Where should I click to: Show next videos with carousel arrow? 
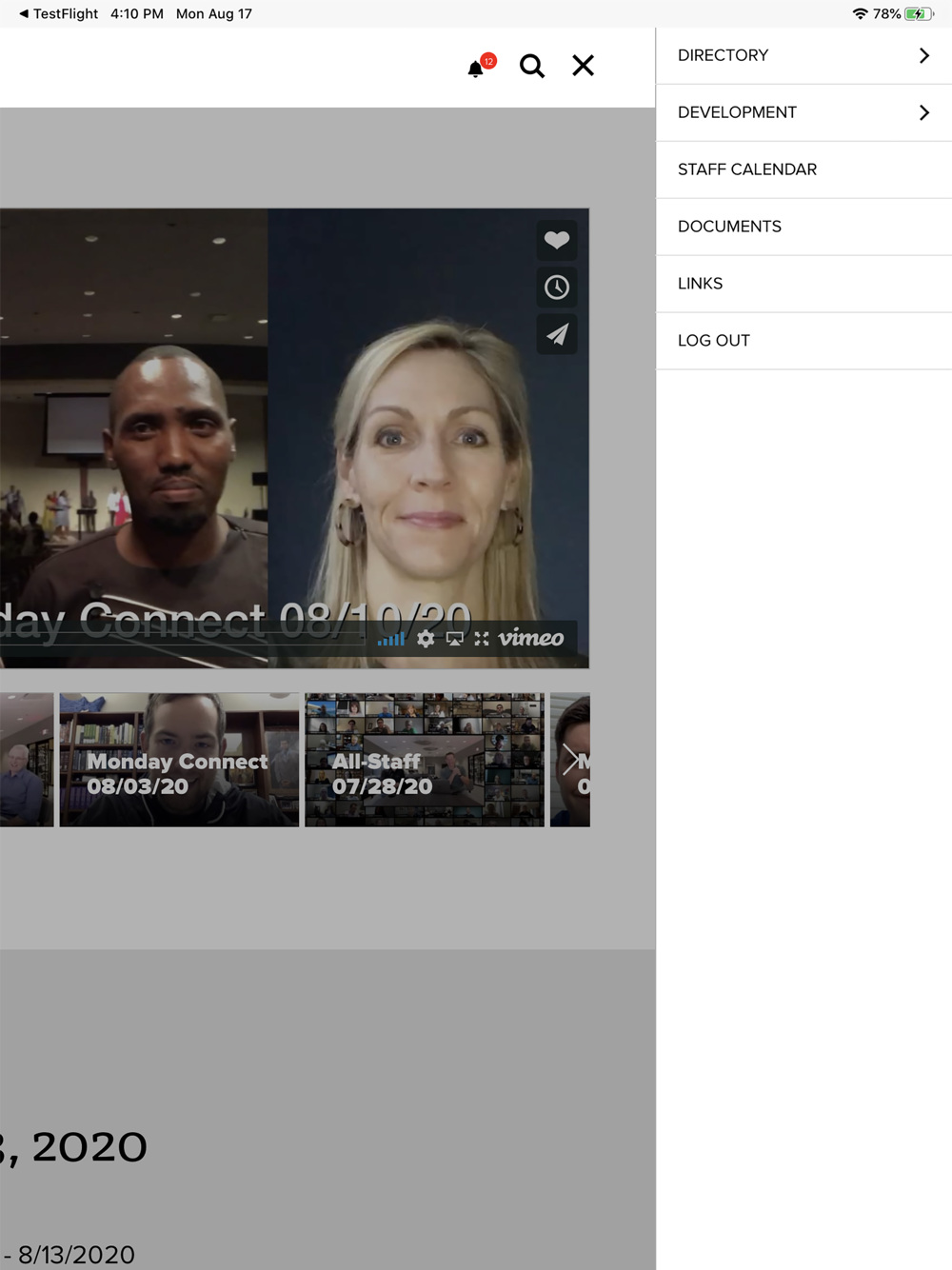(x=569, y=760)
